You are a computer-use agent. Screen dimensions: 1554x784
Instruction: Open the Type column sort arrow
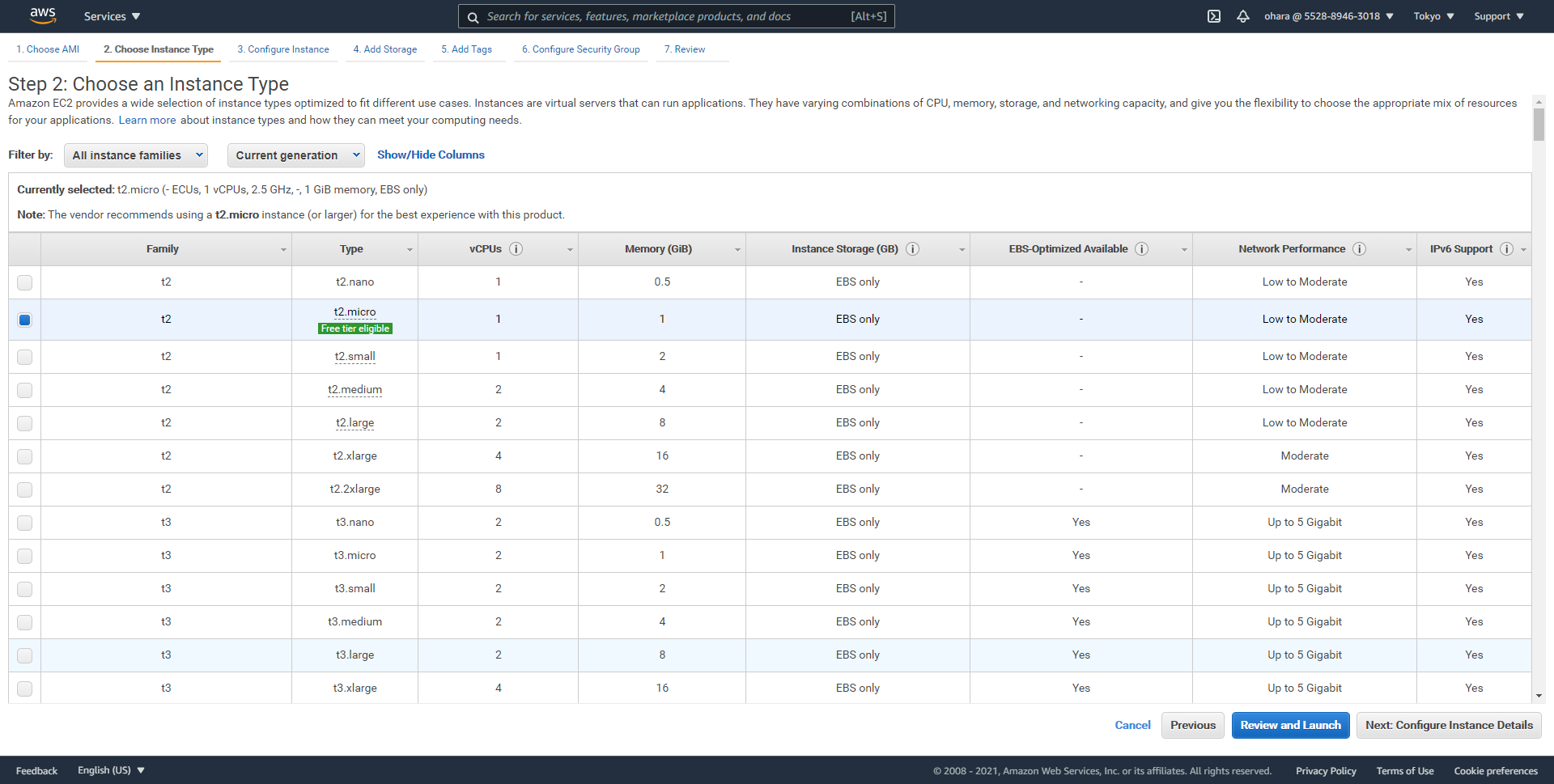point(410,250)
